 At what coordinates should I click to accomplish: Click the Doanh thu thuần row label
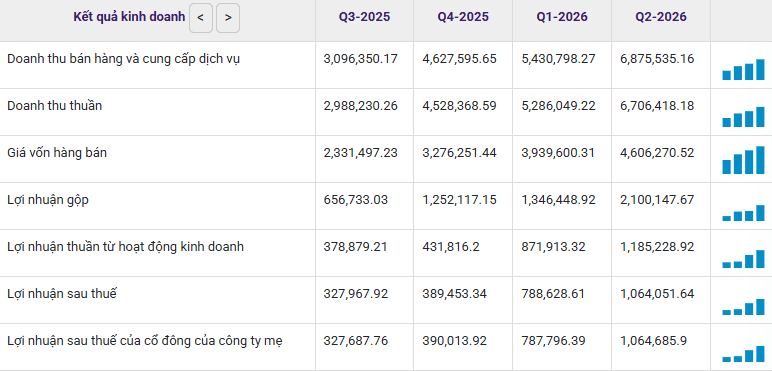pyautogui.click(x=55, y=105)
